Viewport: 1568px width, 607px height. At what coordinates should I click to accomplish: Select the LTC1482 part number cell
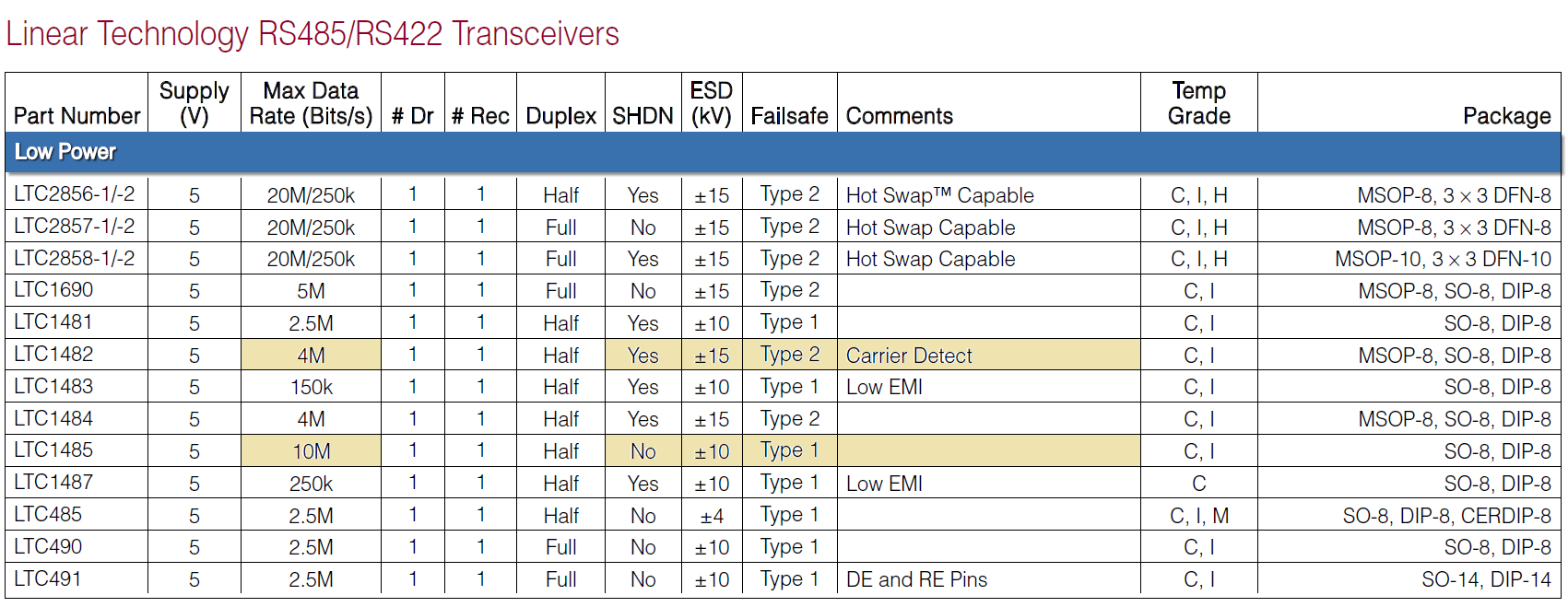tap(53, 355)
